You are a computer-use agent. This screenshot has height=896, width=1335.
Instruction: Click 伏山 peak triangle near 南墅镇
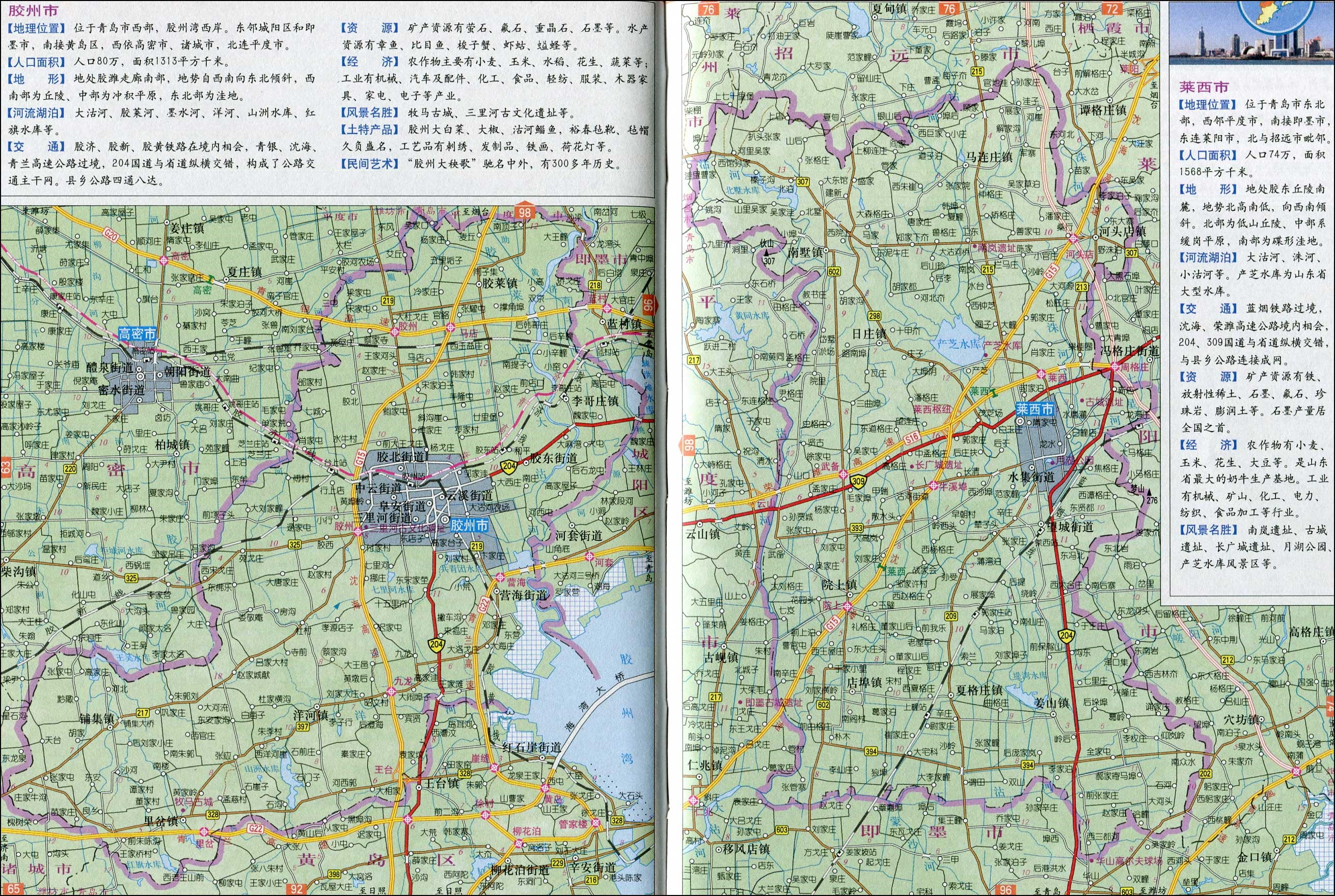(x=766, y=253)
